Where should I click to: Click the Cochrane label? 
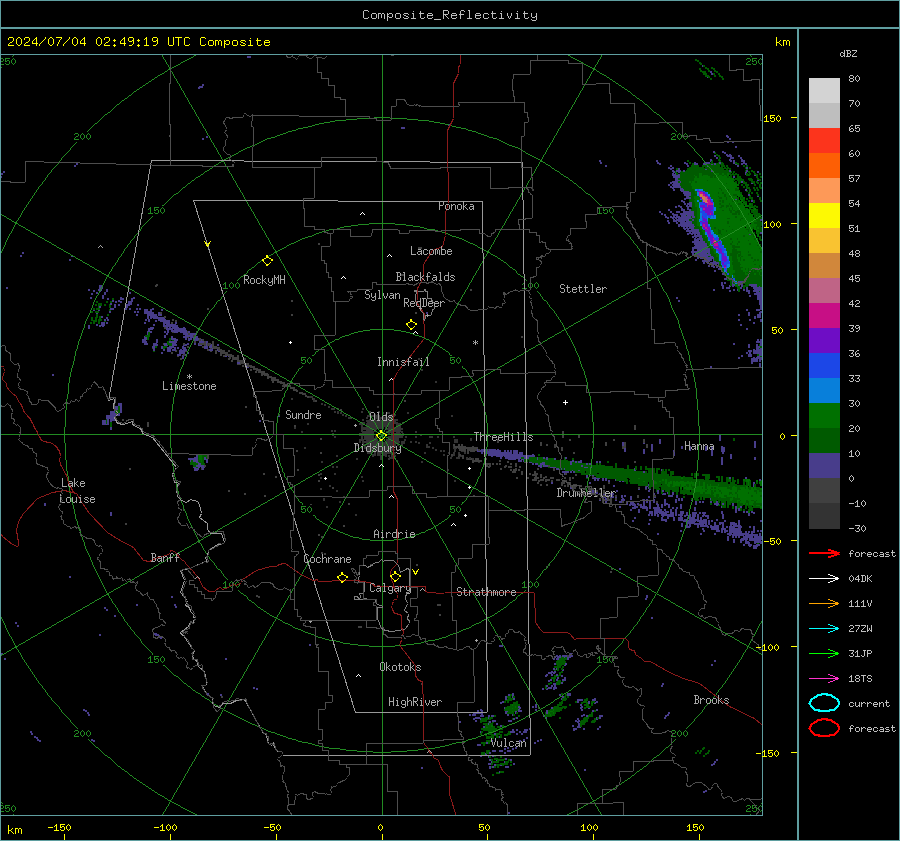[327, 559]
